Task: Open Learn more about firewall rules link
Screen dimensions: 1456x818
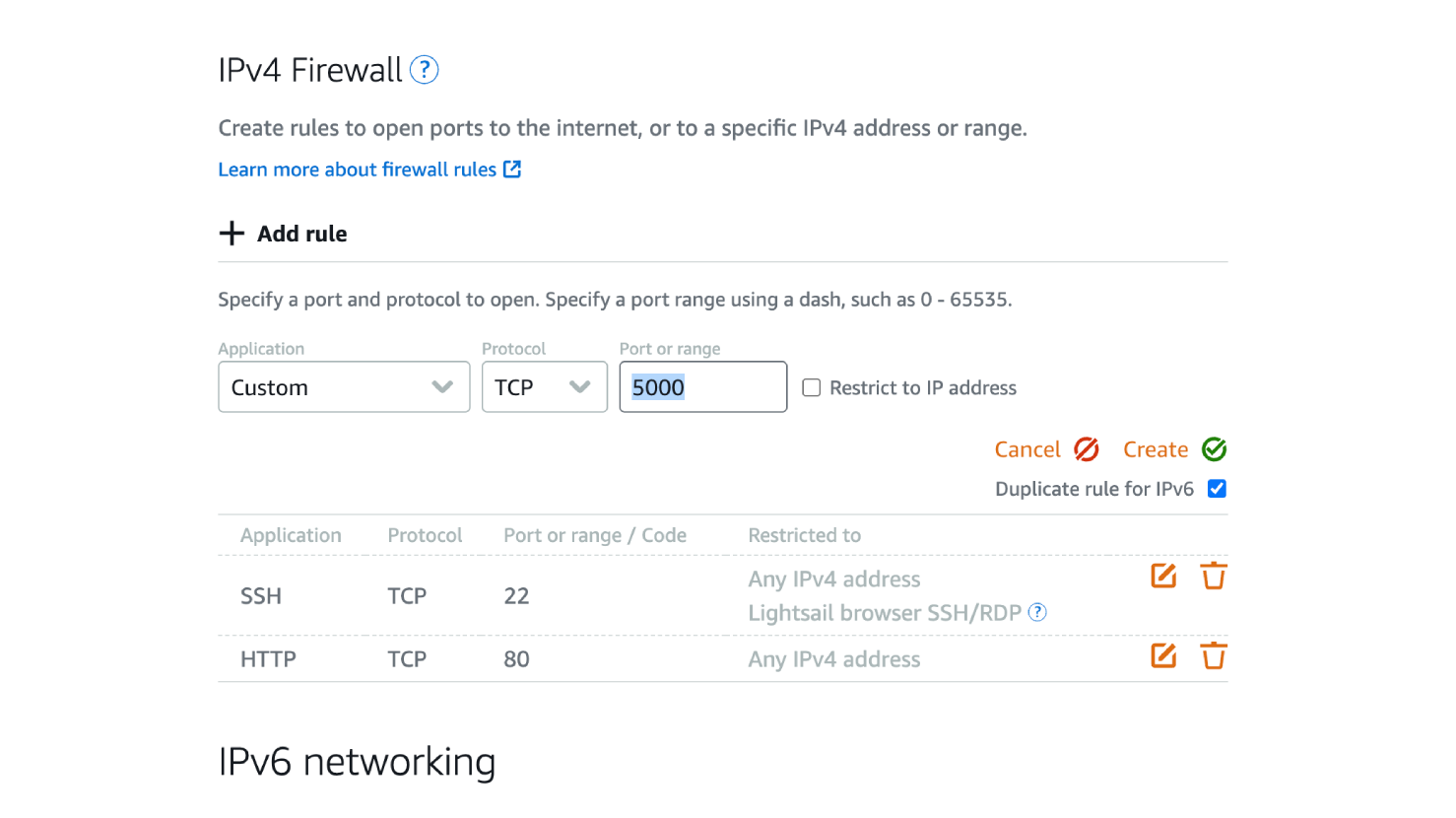Action: pos(357,170)
